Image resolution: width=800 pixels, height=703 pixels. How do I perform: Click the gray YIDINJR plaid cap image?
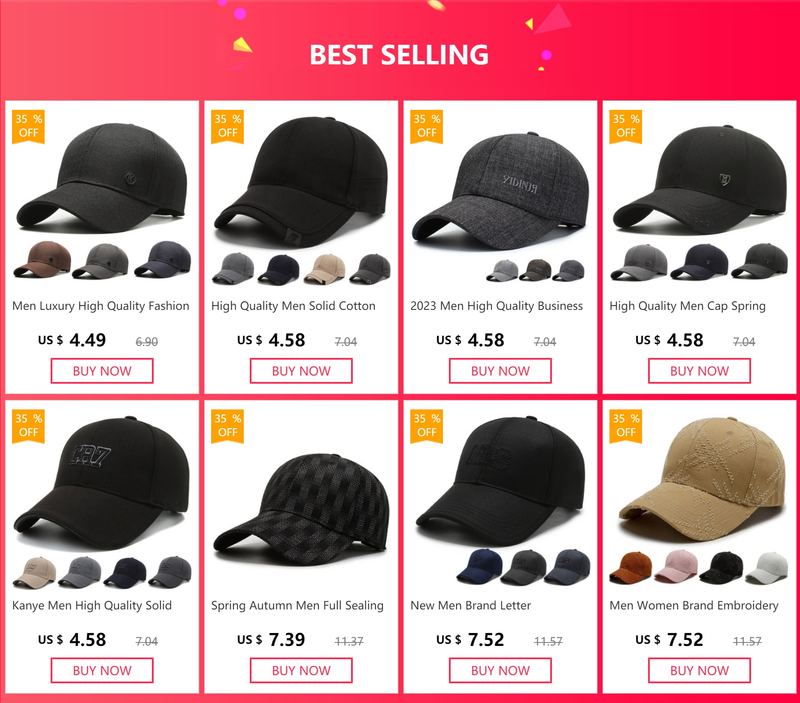(500, 192)
